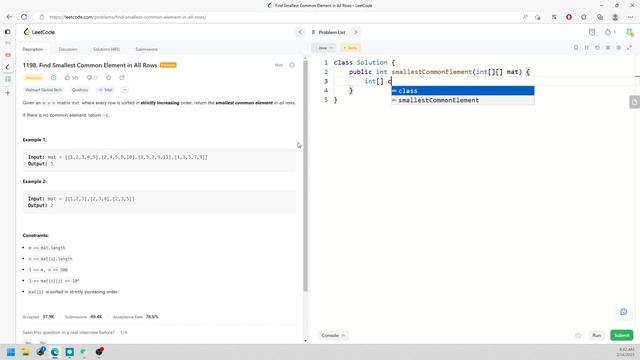Select the 'class' autocomplete suggestion
Viewport: 640px width, 360px height.
[x=462, y=91]
